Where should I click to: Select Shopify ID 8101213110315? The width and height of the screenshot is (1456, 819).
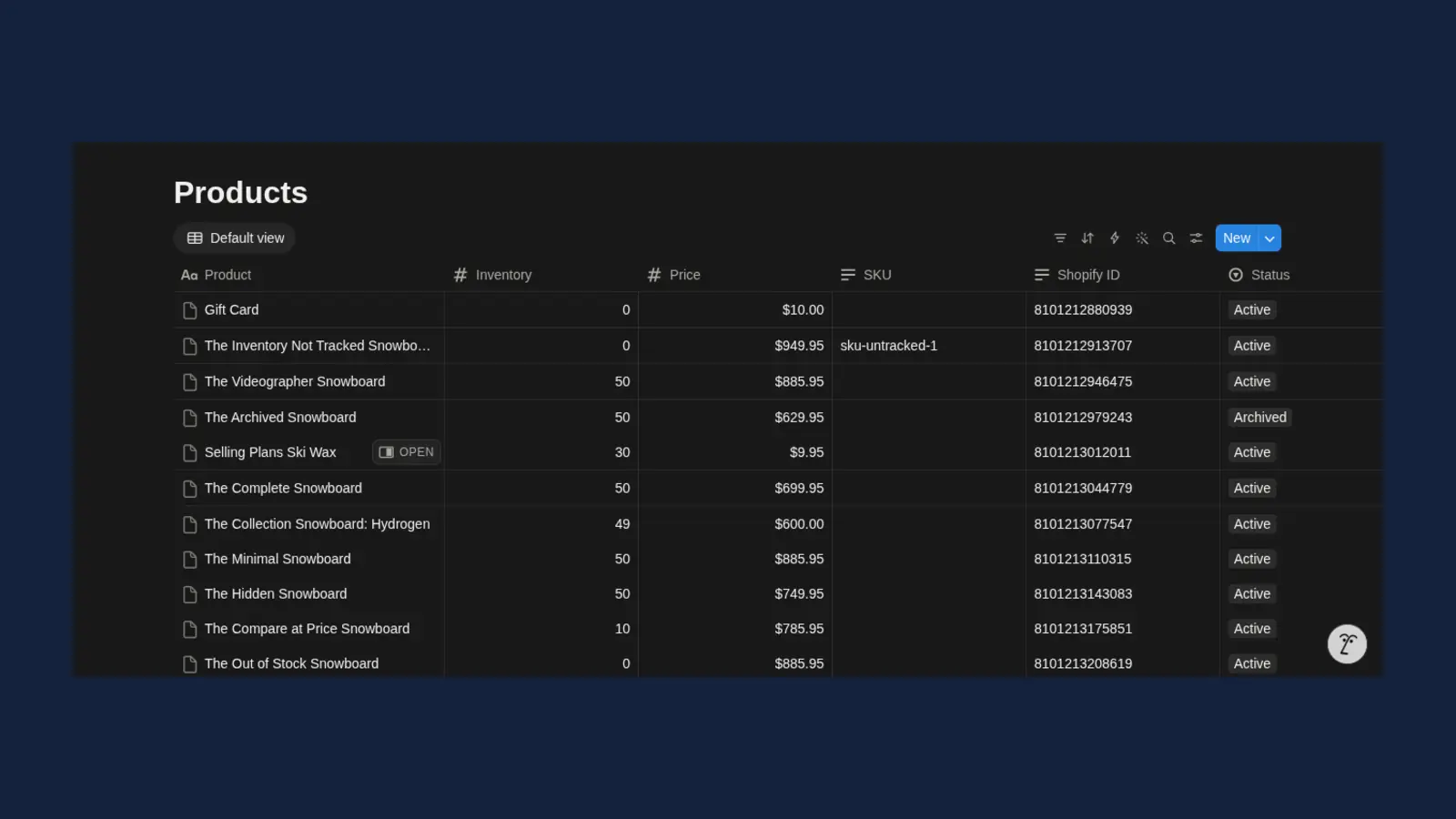(1123, 560)
